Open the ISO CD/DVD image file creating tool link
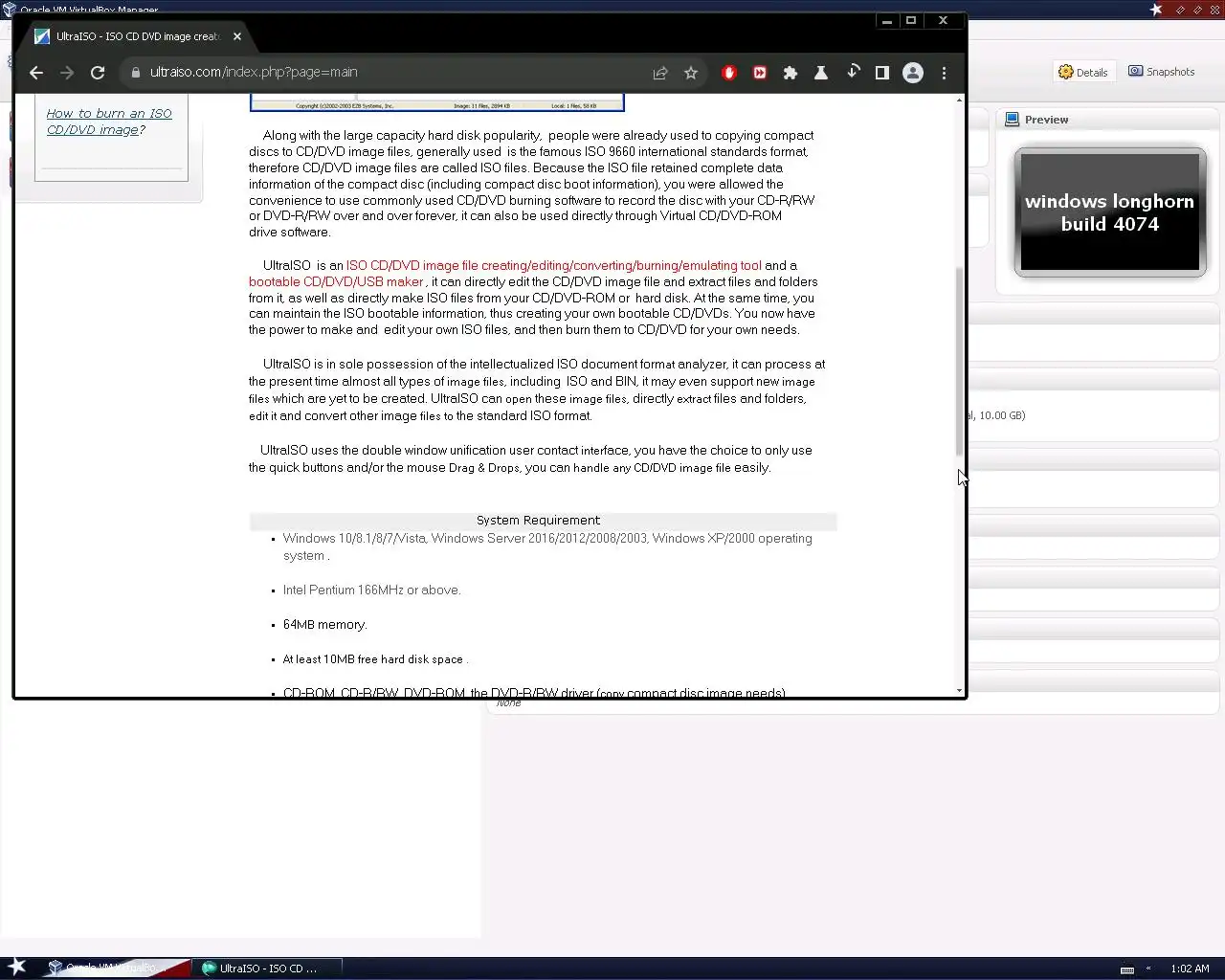This screenshot has height=980, width=1225. (553, 265)
